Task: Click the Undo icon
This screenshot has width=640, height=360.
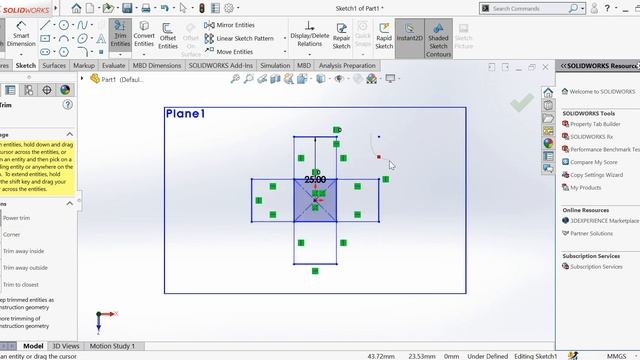Action: click(x=164, y=8)
